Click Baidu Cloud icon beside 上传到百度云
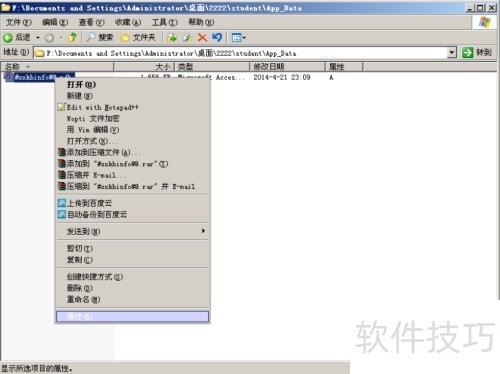Screen dimensions: 500x374 click(62, 203)
